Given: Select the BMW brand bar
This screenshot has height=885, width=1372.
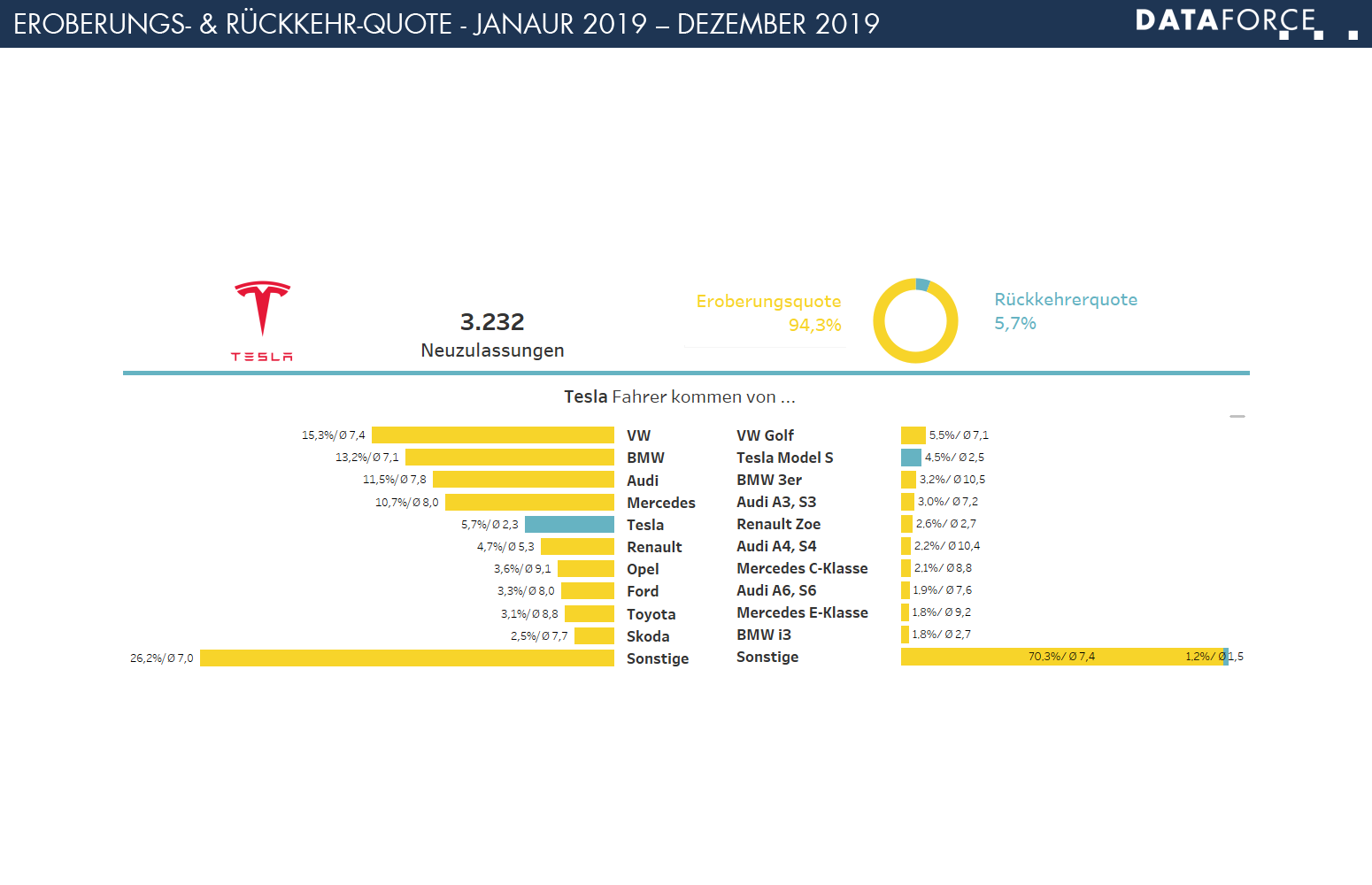Looking at the screenshot, I should tap(510, 458).
